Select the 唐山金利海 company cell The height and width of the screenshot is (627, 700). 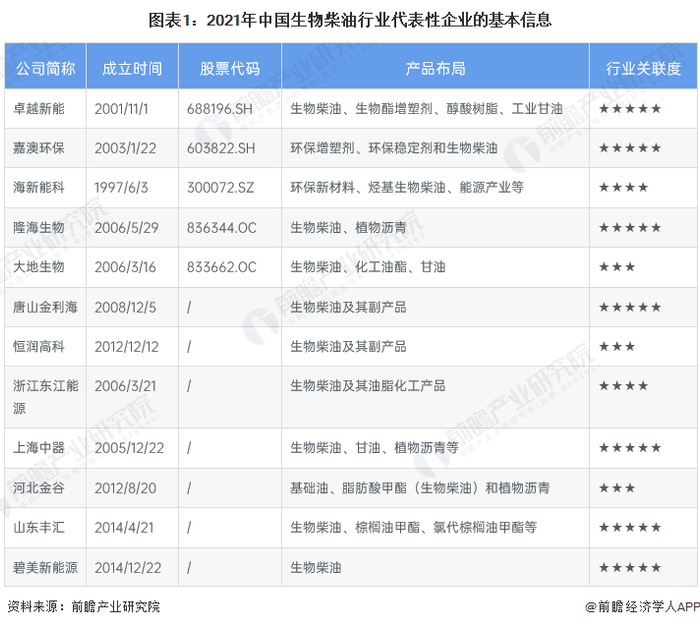point(45,307)
